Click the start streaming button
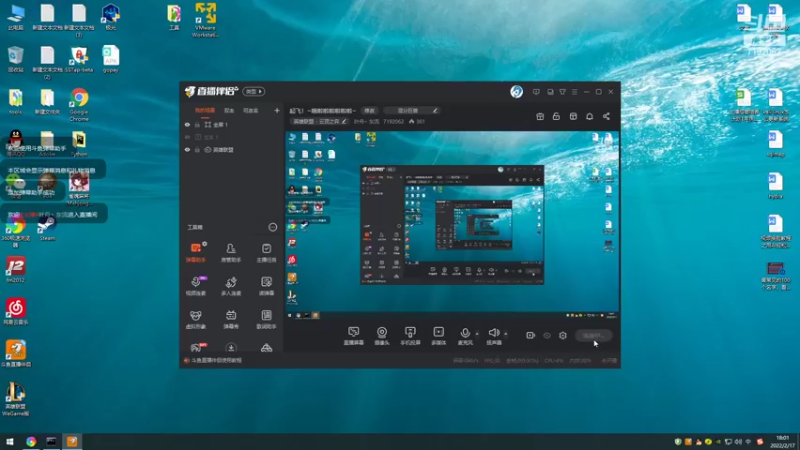Image resolution: width=800 pixels, height=450 pixels. (x=593, y=335)
